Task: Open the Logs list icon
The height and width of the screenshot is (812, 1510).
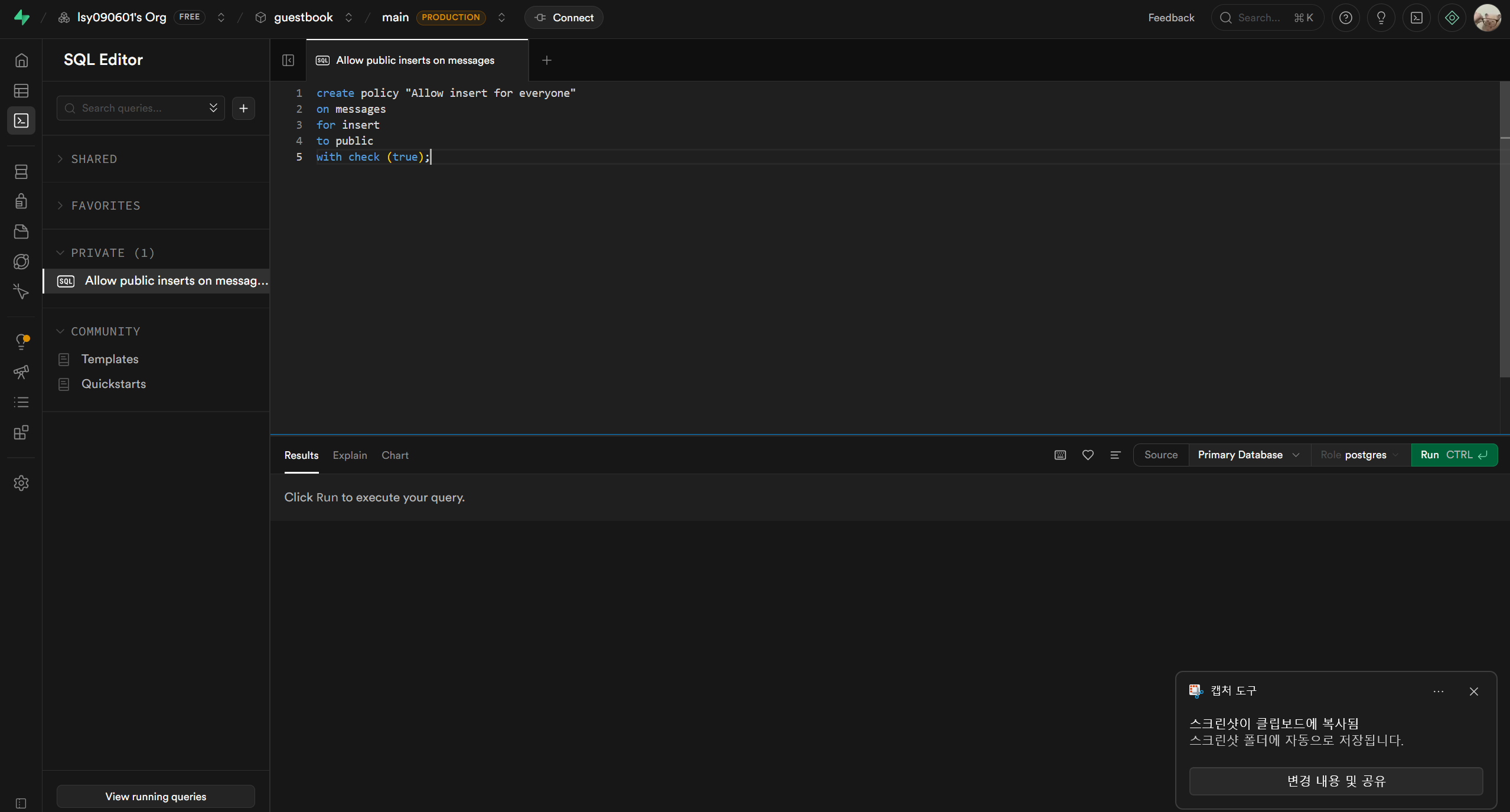Action: 21,402
